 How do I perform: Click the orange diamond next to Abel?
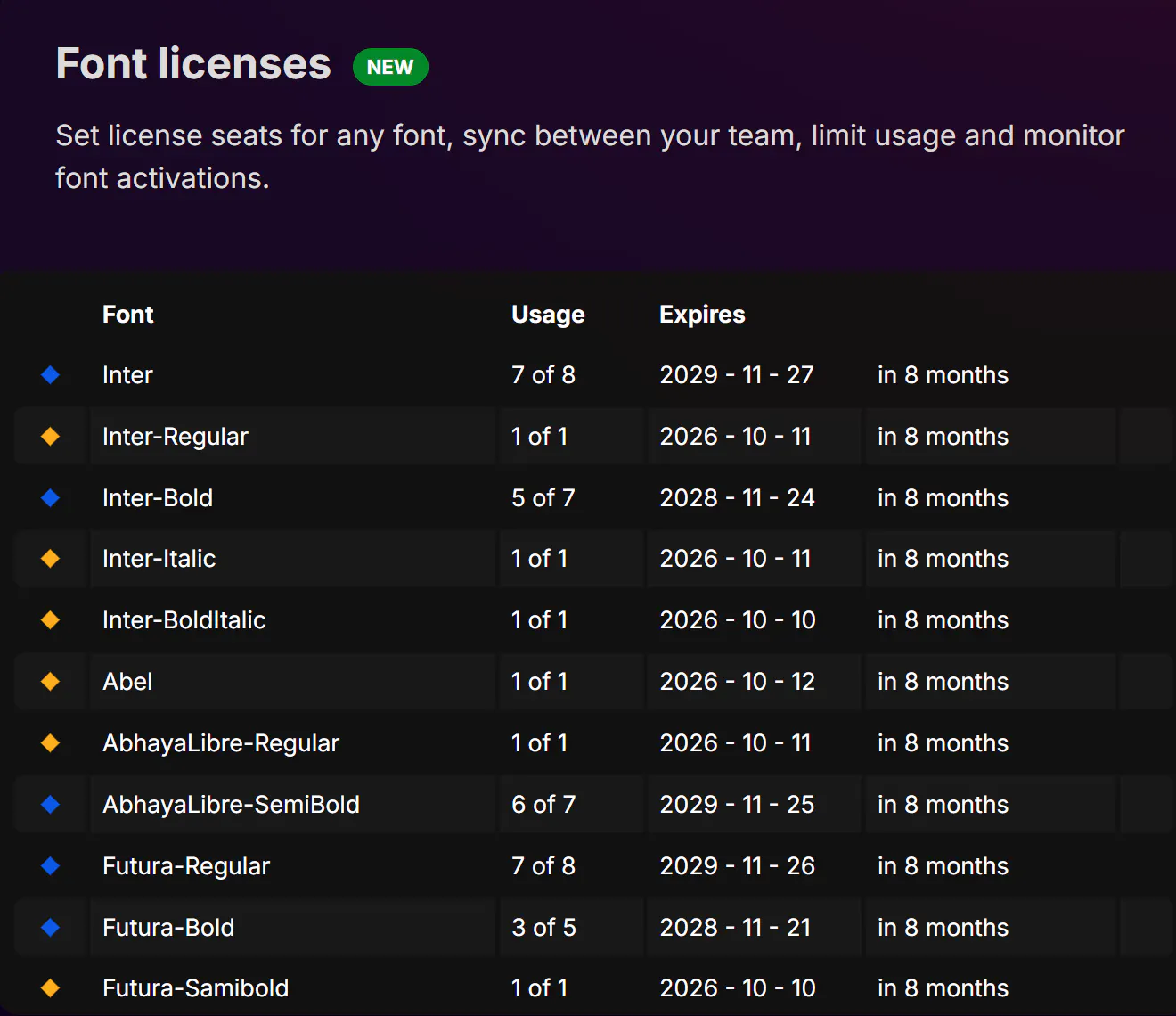click(x=51, y=682)
